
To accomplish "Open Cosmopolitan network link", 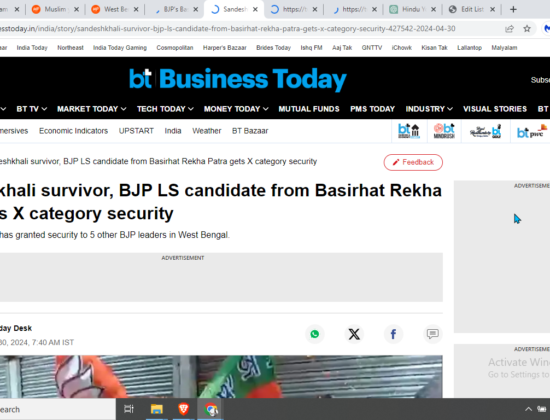I will [x=175, y=48].
